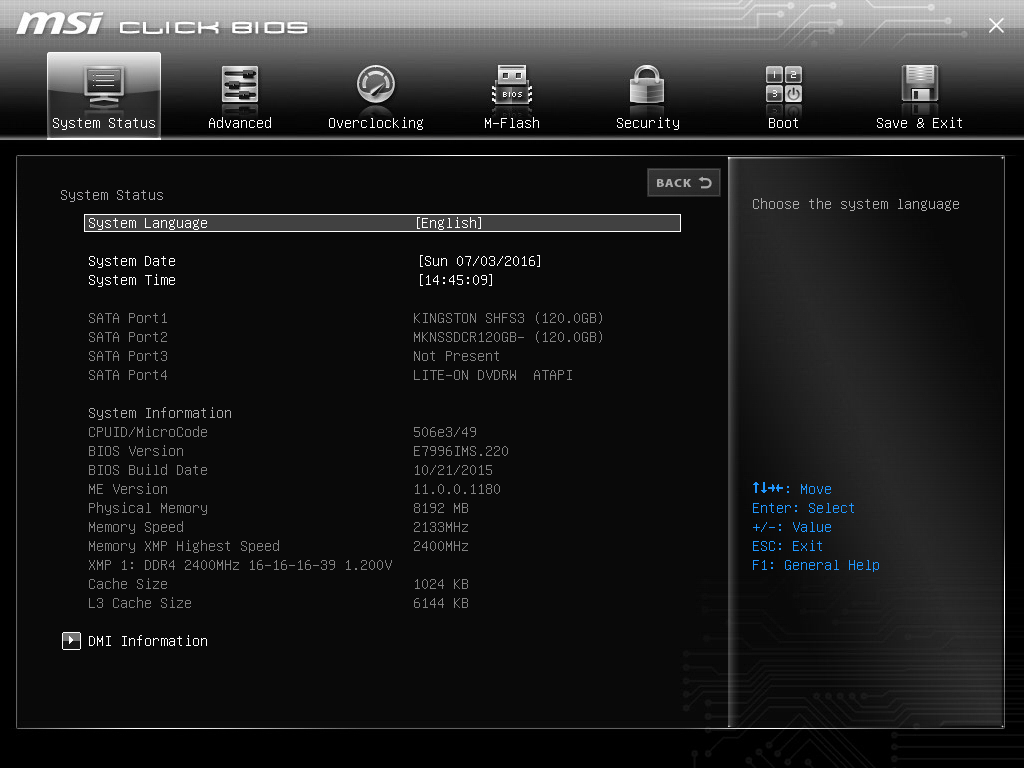Select the Boot order icon

point(784,85)
